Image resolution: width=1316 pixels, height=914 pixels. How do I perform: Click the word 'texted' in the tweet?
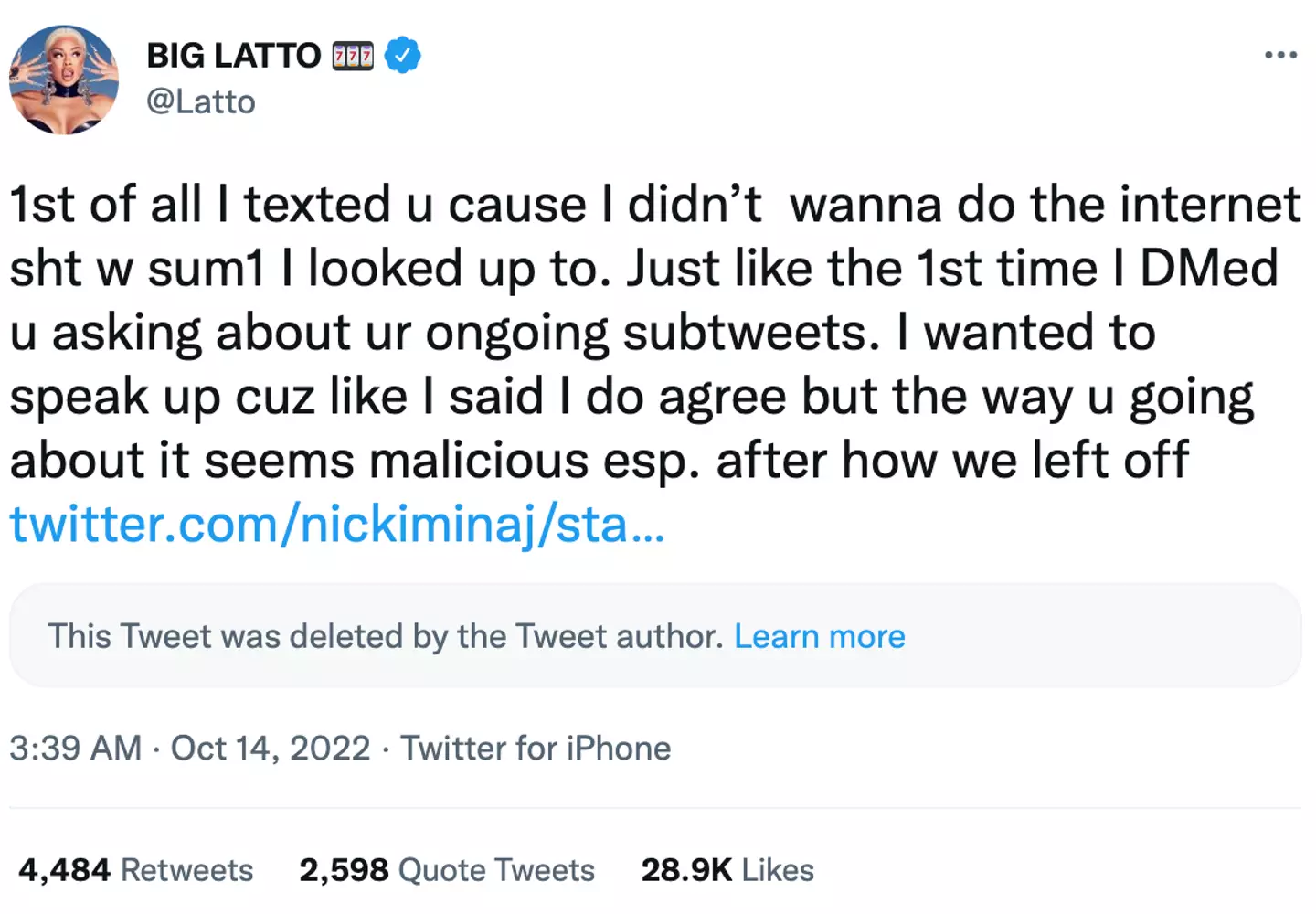tap(317, 205)
